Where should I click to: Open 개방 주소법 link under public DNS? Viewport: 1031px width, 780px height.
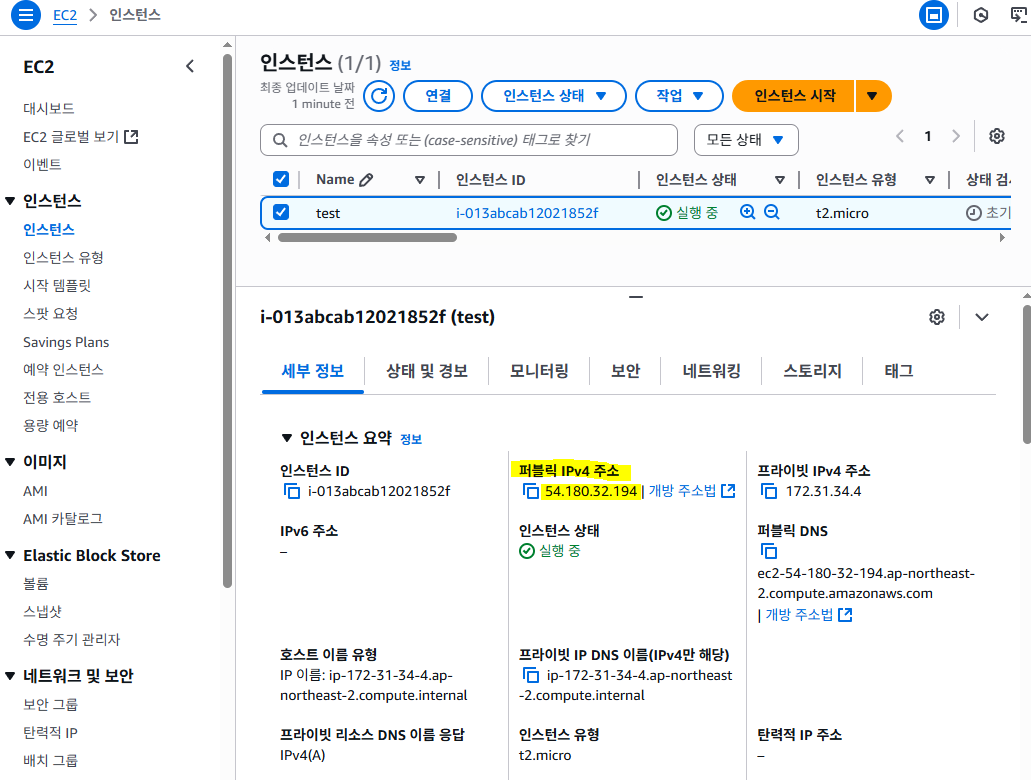pos(809,615)
